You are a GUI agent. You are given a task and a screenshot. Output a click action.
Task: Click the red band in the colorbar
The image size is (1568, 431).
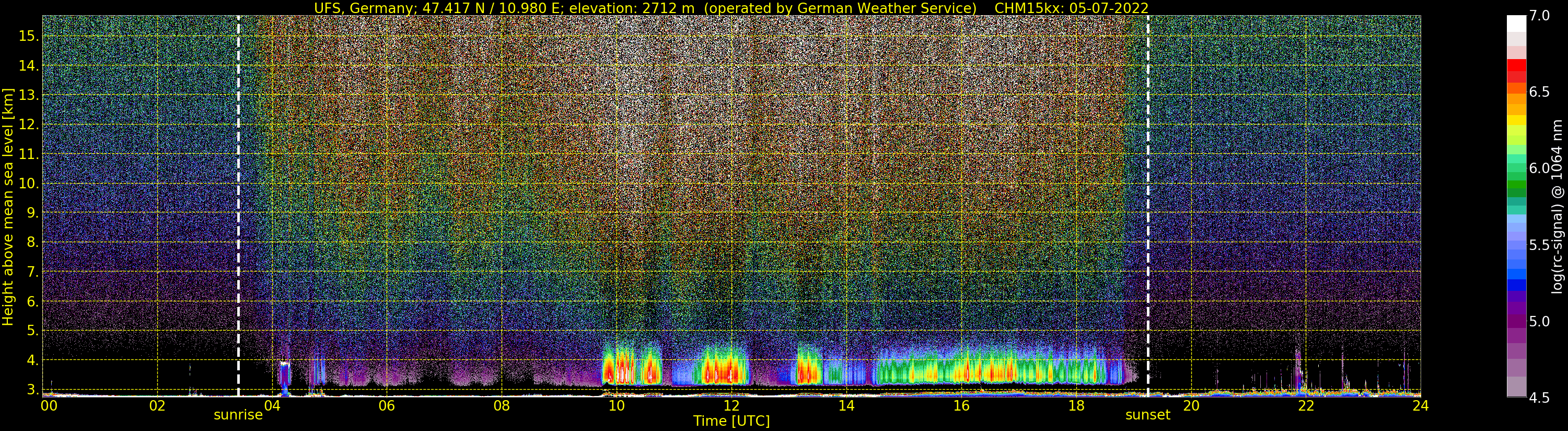(x=1516, y=66)
